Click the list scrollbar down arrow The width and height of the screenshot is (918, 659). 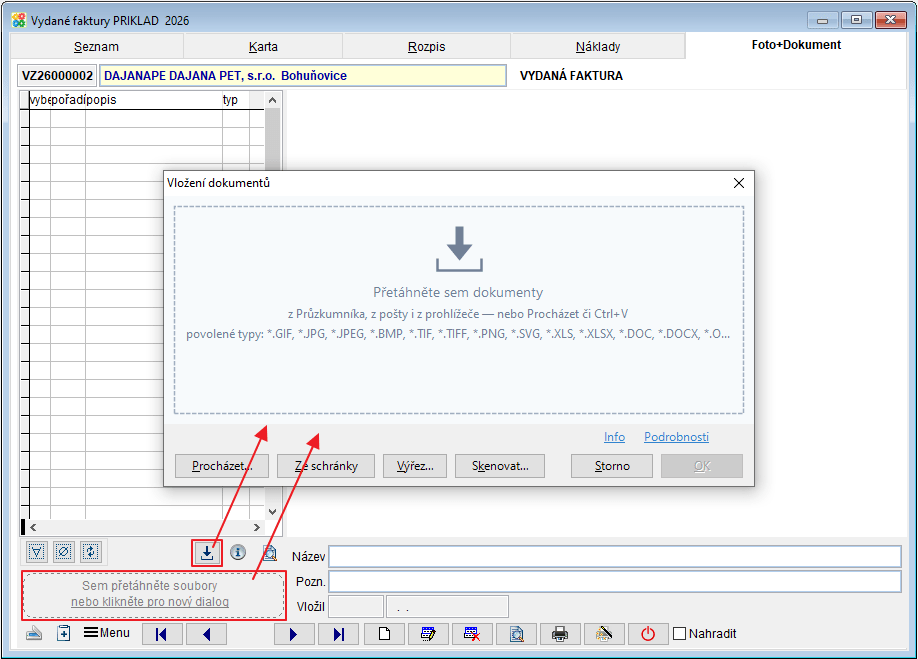[272, 512]
